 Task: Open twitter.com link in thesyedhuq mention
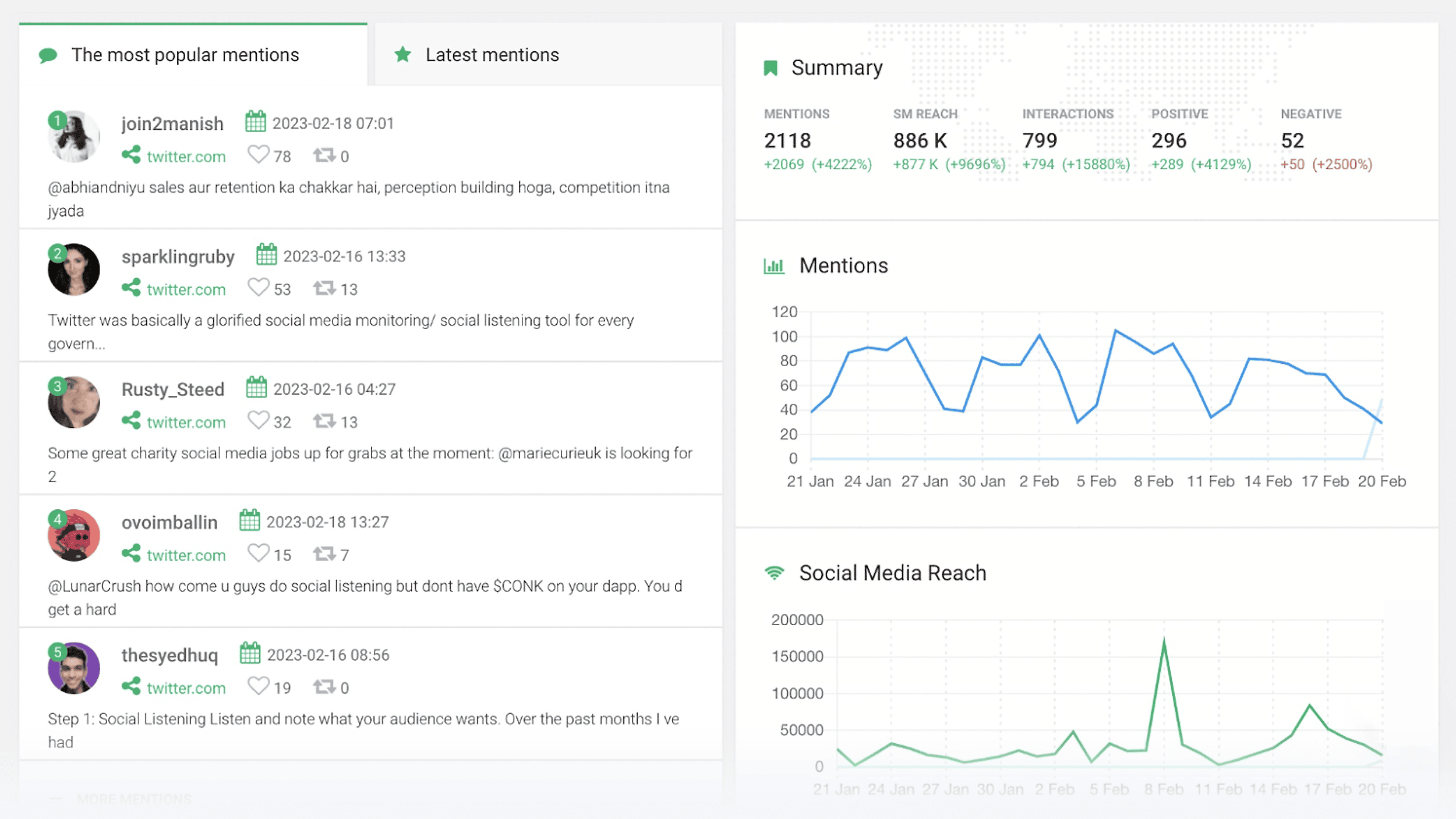pos(186,688)
